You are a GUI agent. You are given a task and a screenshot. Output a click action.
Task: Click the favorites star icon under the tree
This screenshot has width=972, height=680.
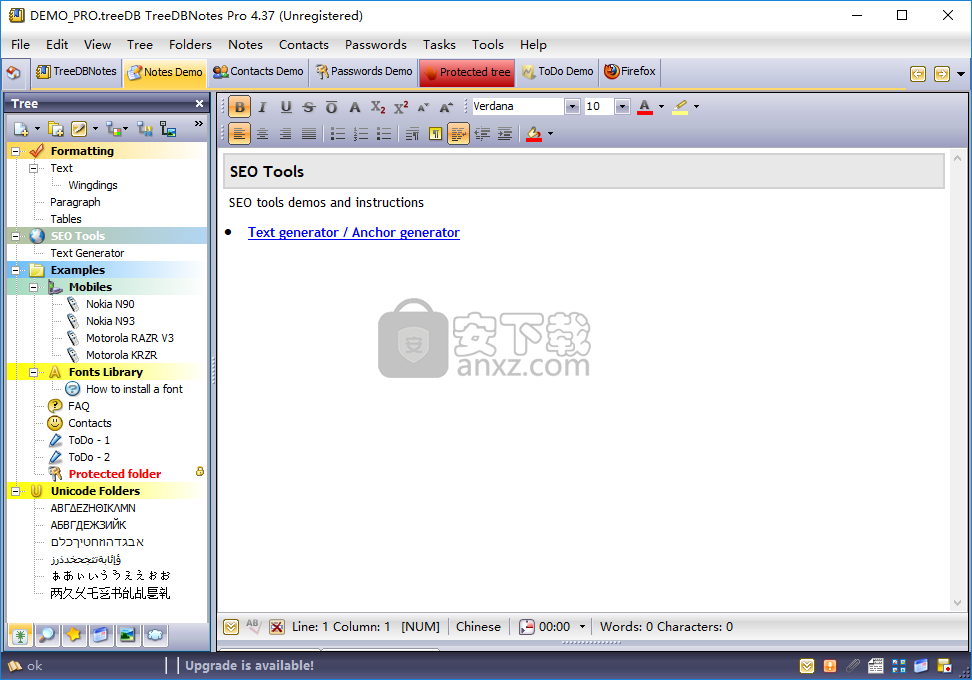point(74,635)
